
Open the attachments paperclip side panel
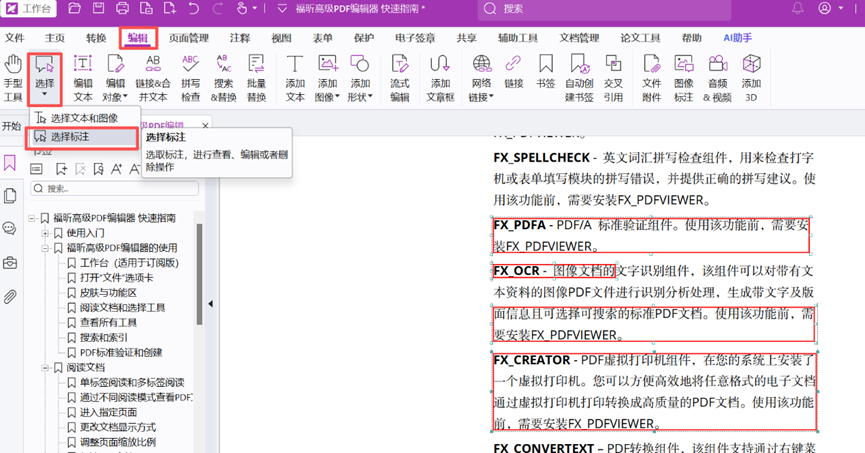point(11,297)
